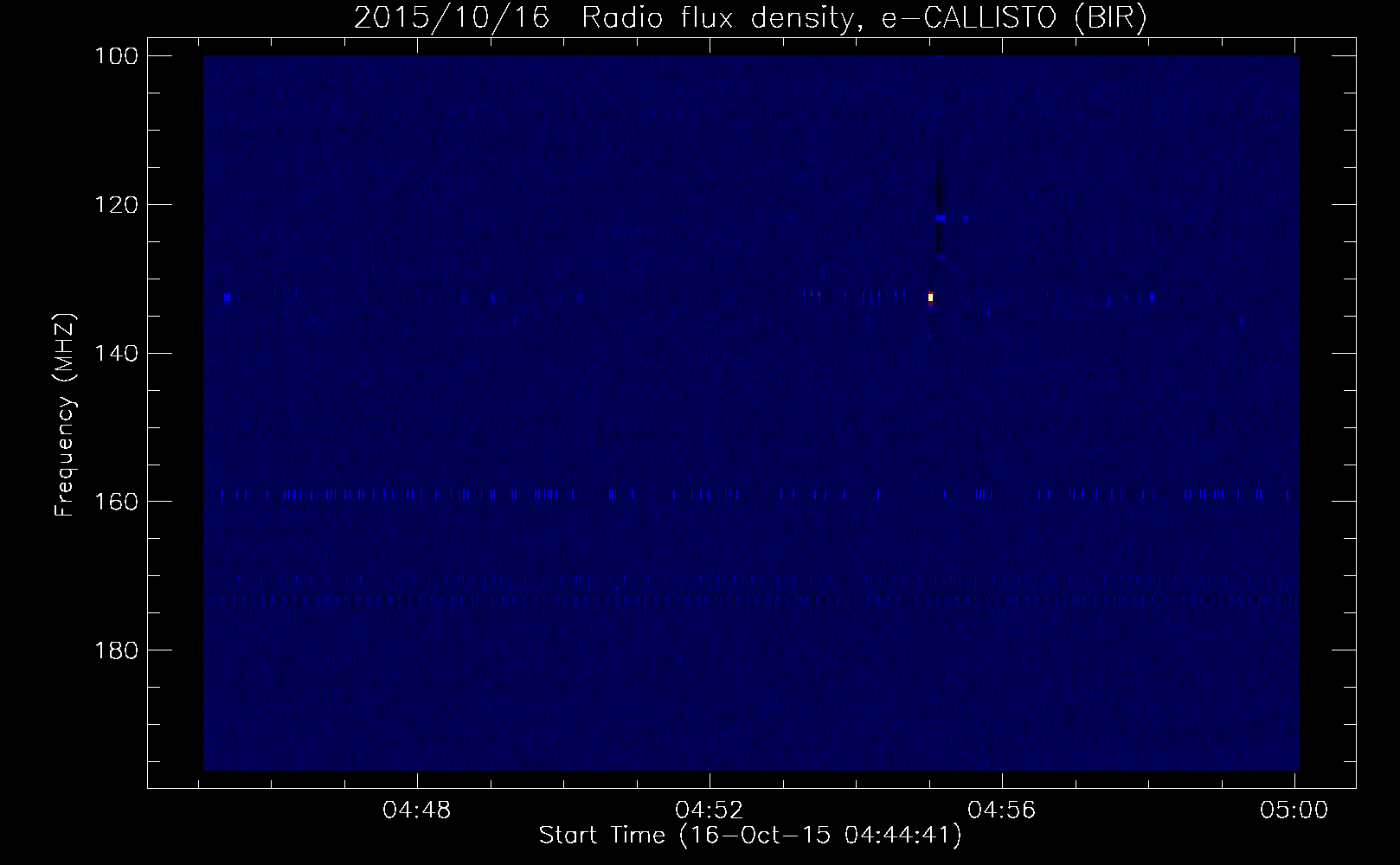Viewport: 1400px width, 865px height.
Task: Click the 05:00 time tick label
Action: pos(1294,811)
